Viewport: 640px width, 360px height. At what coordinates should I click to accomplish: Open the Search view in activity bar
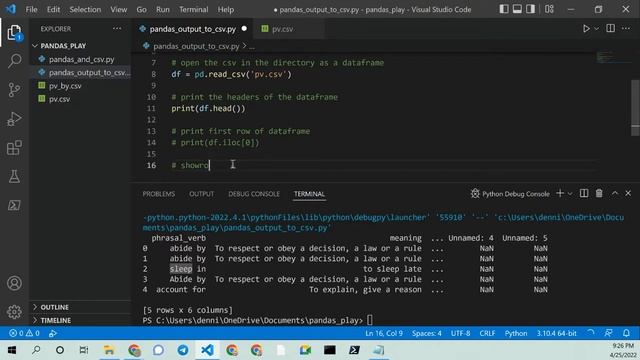[x=14, y=61]
